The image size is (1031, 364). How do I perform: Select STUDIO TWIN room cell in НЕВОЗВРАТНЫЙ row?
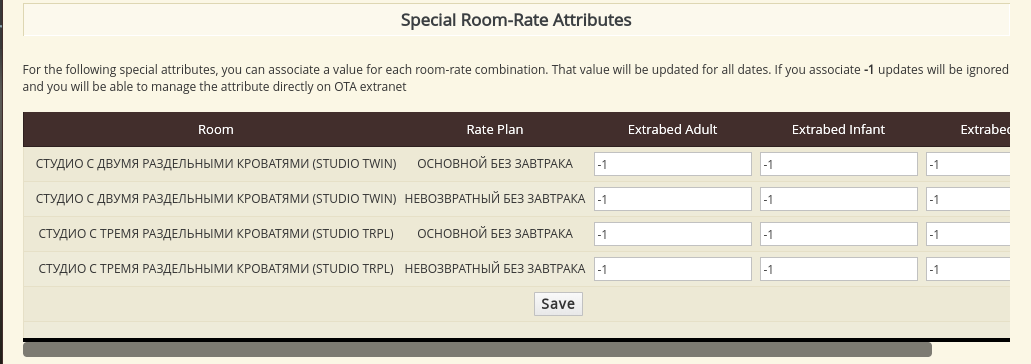pos(216,198)
